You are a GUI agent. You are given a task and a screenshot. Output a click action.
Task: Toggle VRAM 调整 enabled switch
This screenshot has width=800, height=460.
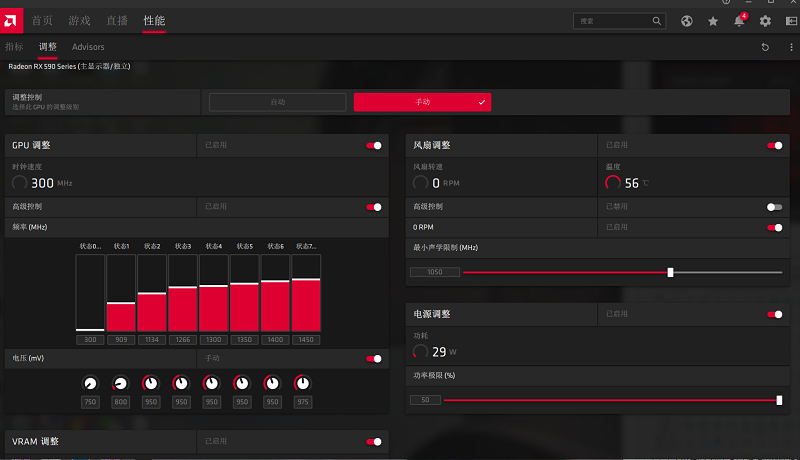[374, 442]
